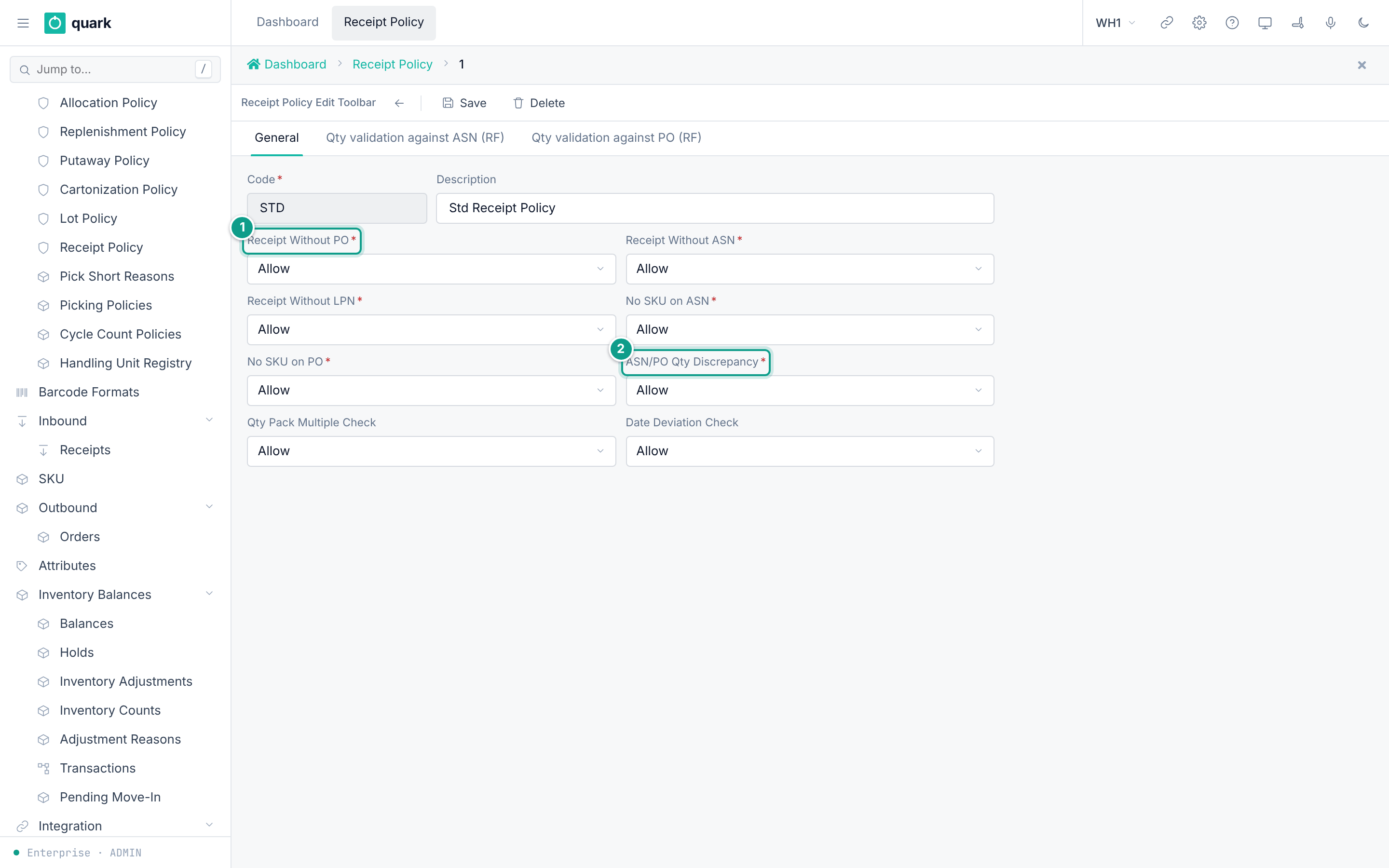Click the monitor display icon
The image size is (1389, 868).
[1265, 23]
